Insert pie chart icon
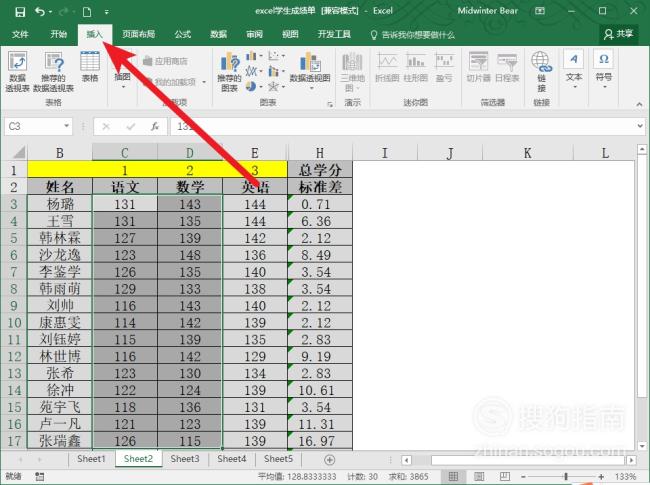Screen dimensions: 650x485 click(253, 86)
